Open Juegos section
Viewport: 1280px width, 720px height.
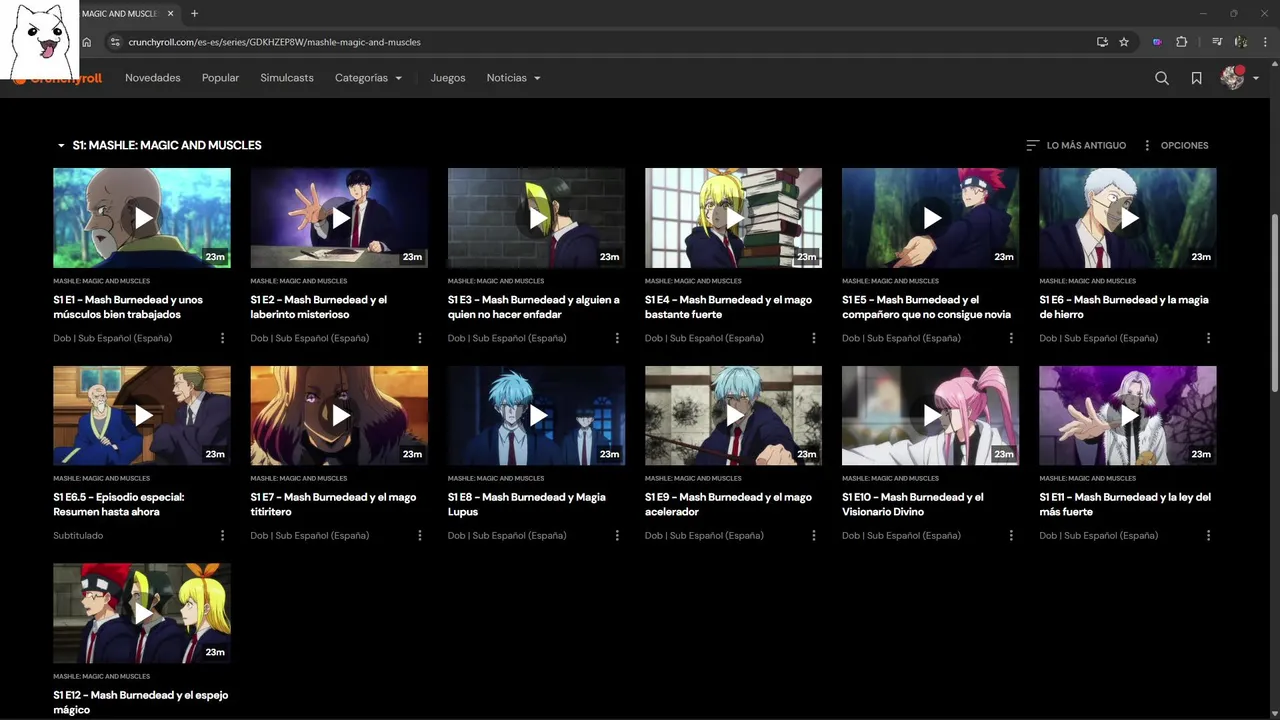click(x=448, y=78)
